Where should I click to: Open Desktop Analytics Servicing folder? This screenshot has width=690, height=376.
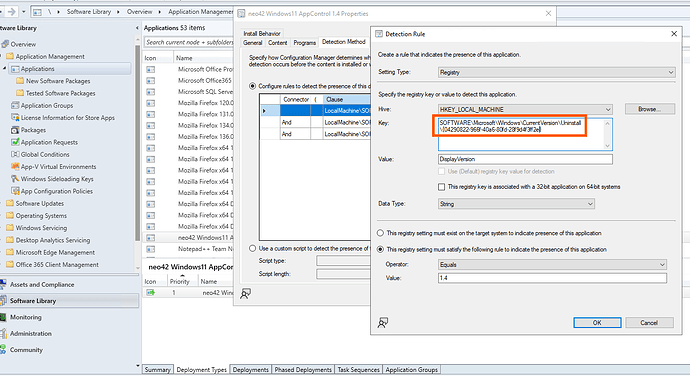coord(53,240)
